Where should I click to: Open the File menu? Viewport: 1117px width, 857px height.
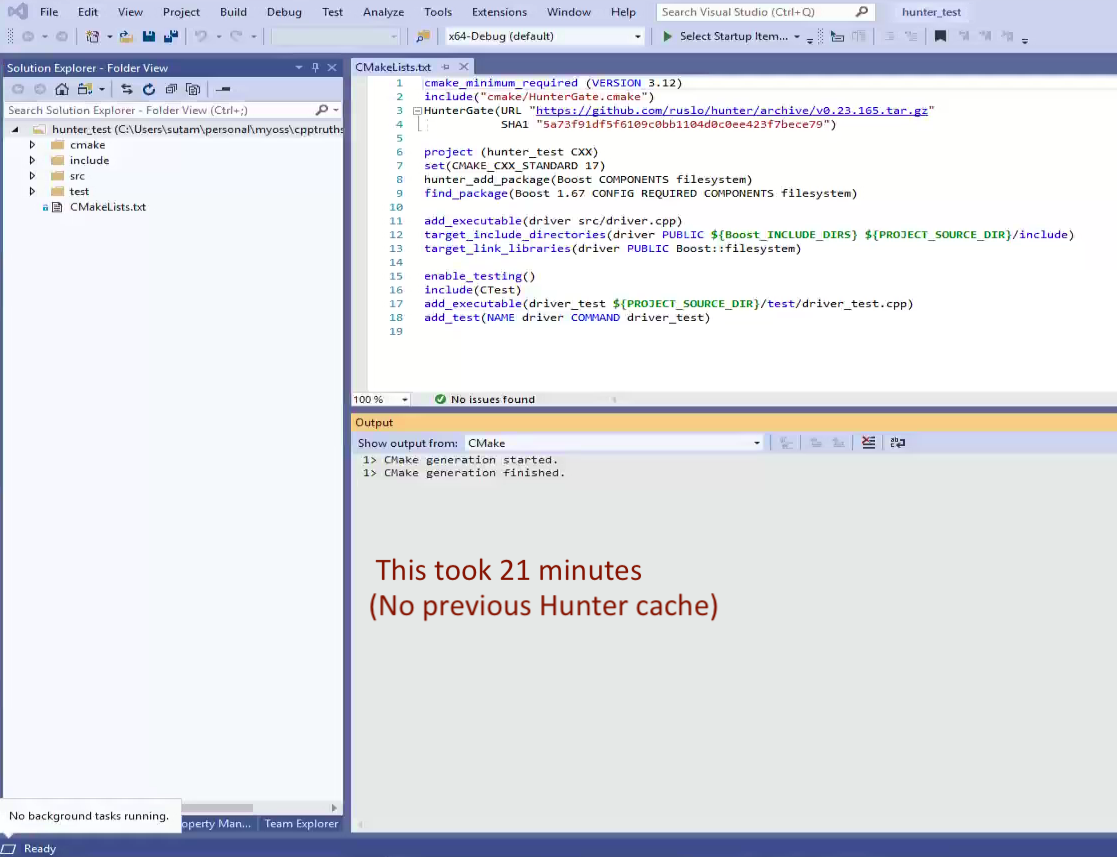click(x=49, y=11)
